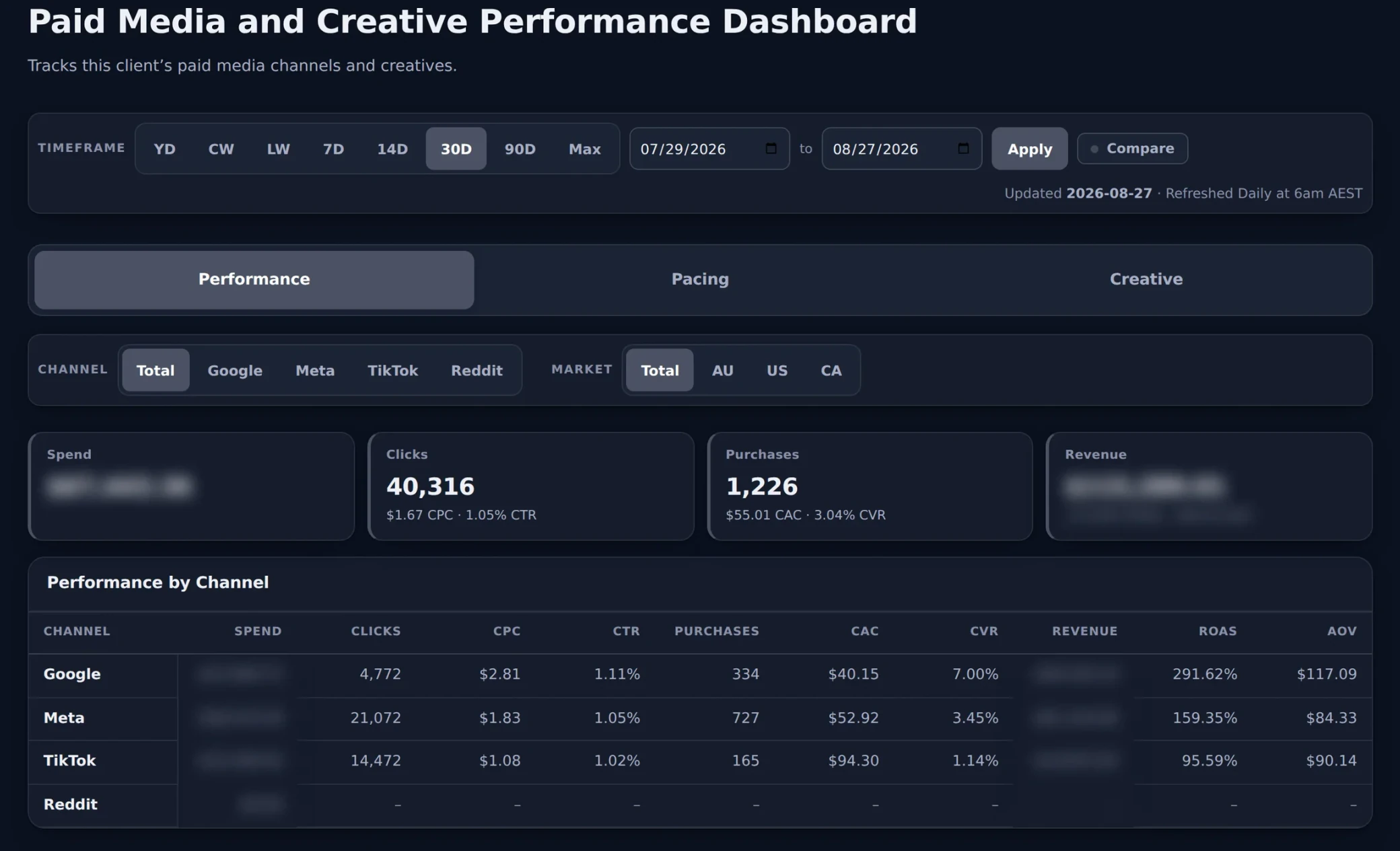Select the TikTok row in channel table
The image size is (1400, 851).
pyautogui.click(x=700, y=762)
